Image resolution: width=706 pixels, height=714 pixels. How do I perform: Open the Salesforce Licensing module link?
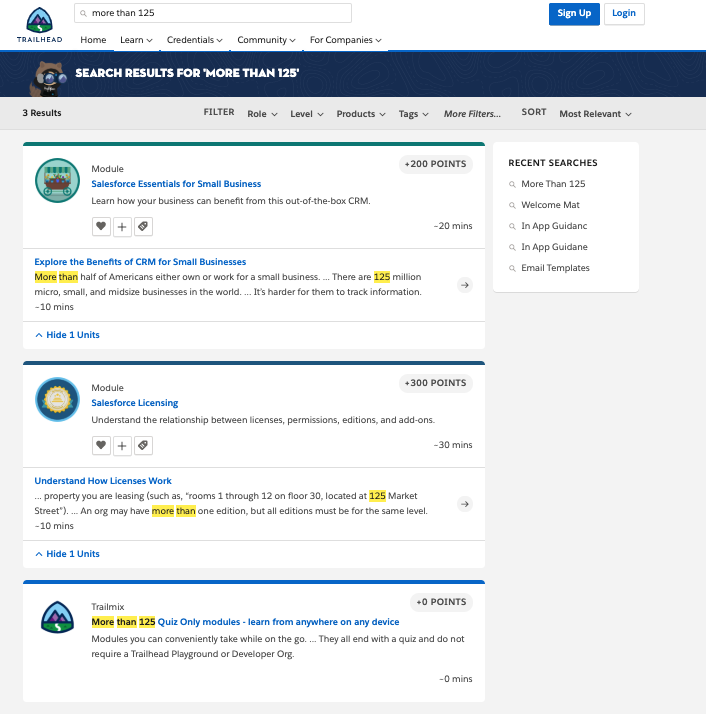point(135,403)
